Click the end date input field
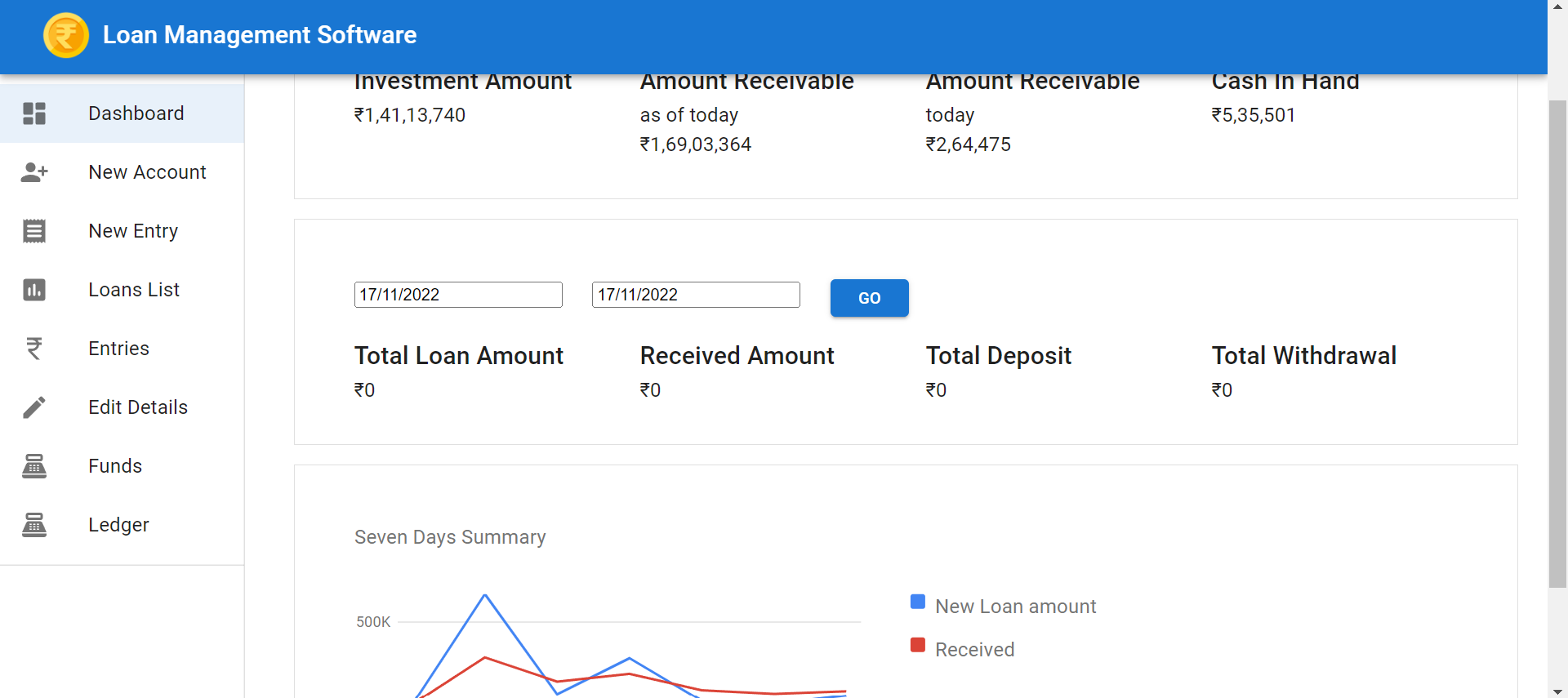Viewport: 1568px width, 698px height. [696, 295]
